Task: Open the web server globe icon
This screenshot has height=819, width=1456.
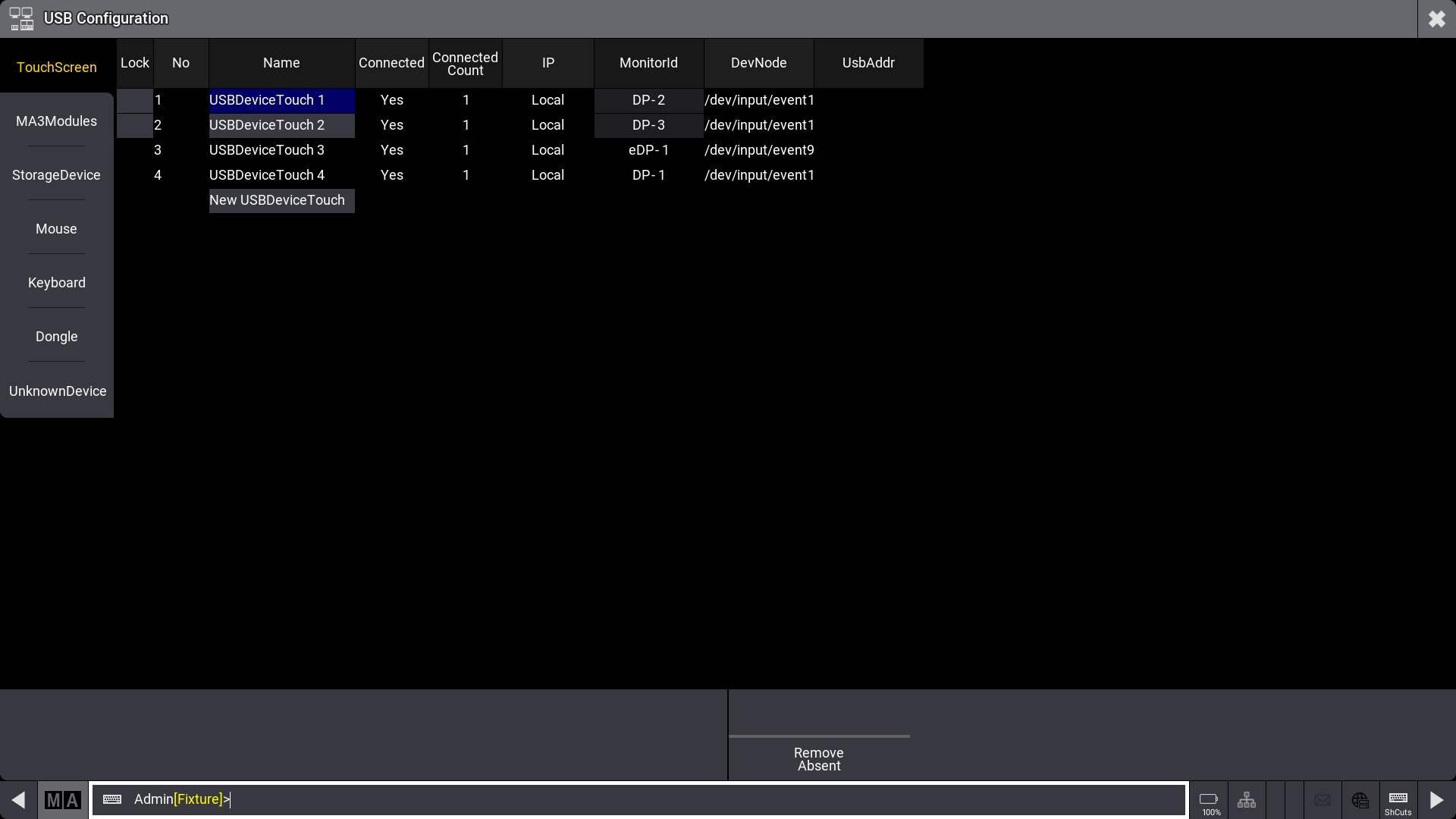Action: click(x=1360, y=800)
